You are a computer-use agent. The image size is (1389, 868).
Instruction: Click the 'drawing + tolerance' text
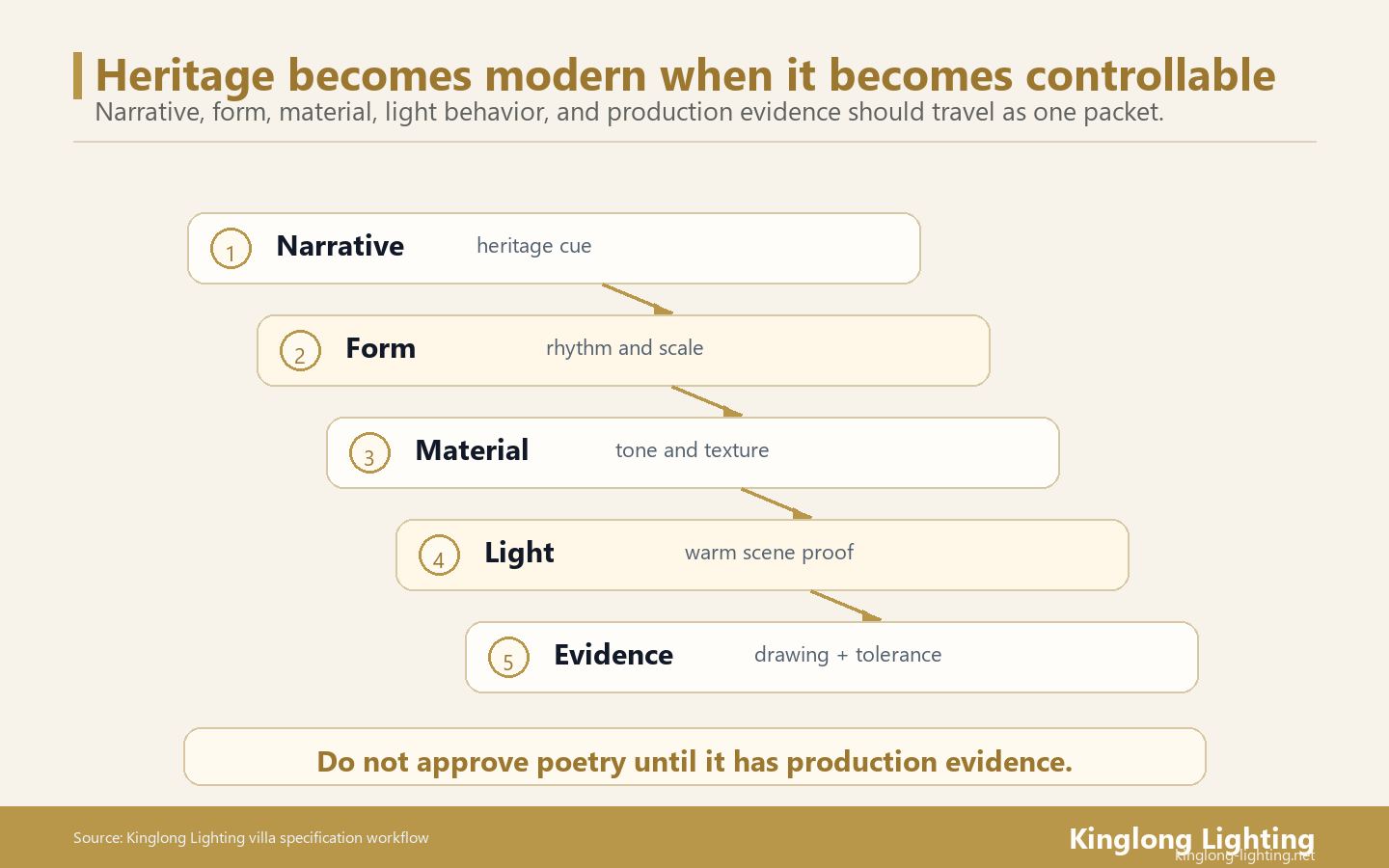coord(848,655)
